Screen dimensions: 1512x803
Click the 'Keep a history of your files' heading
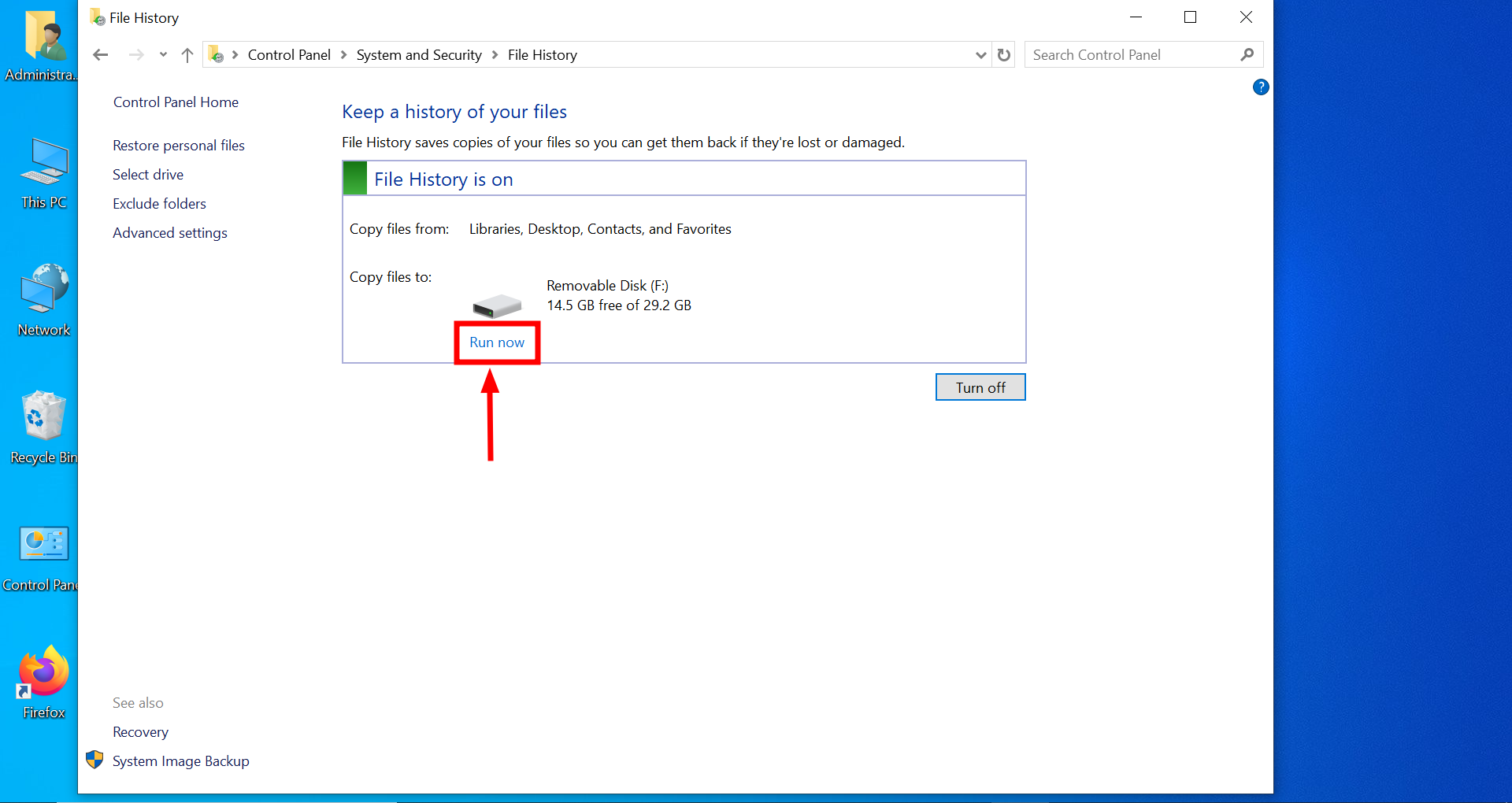454,112
